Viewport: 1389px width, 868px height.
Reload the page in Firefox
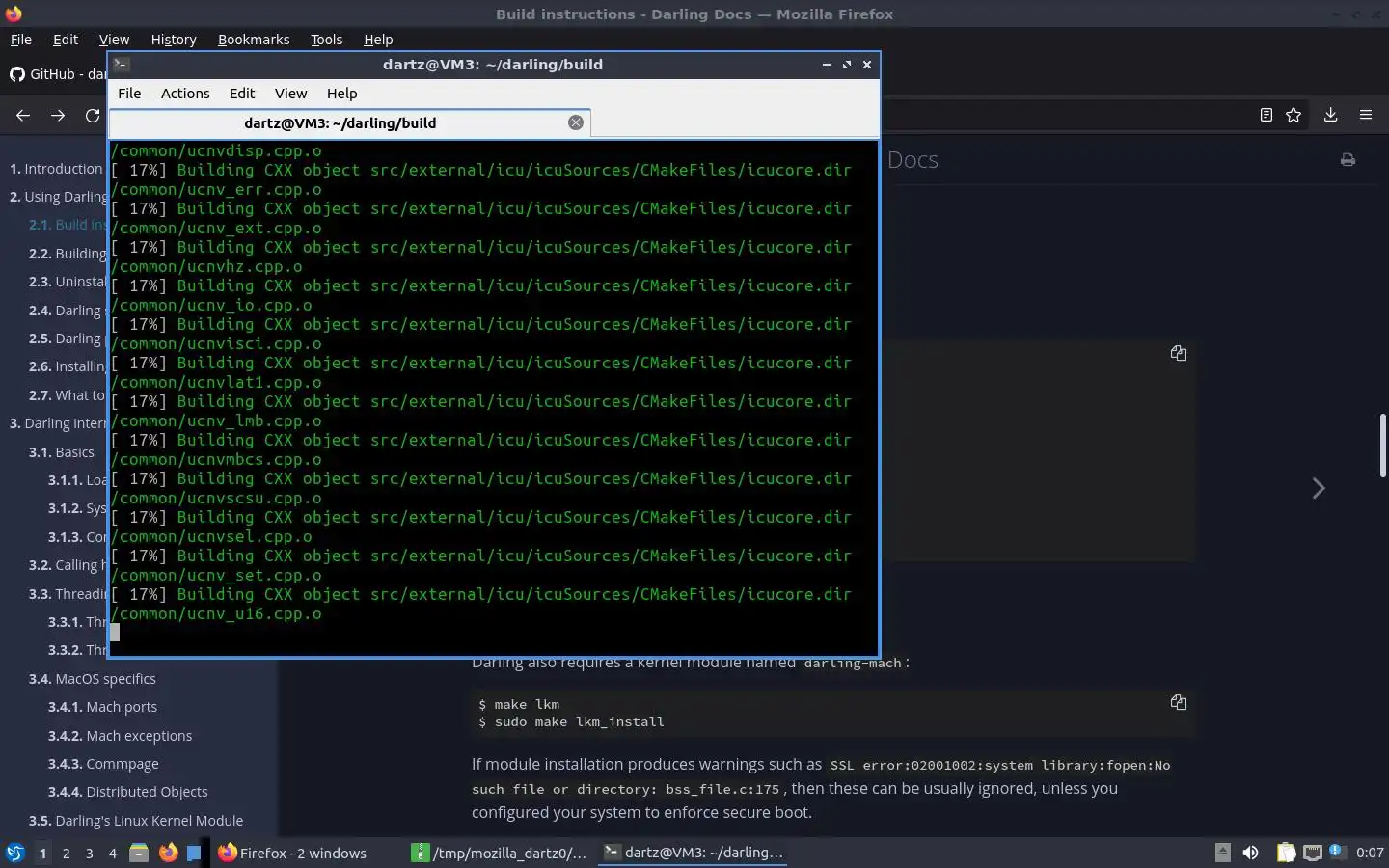coord(93,115)
